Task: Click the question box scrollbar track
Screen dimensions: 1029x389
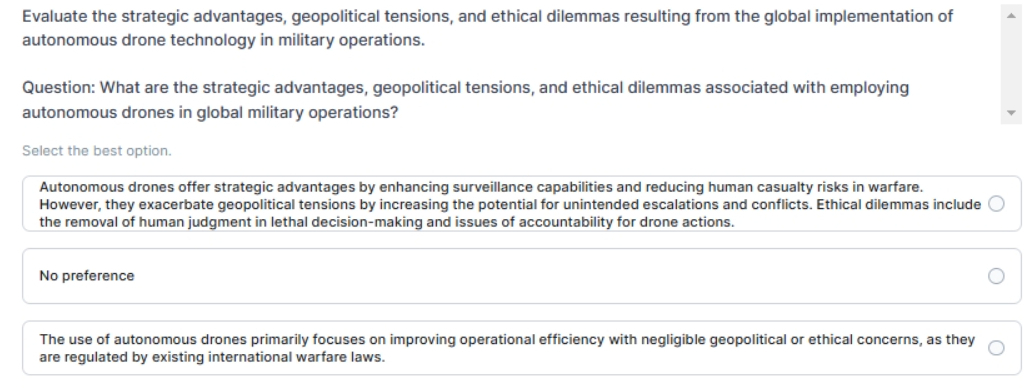Action: (x=1011, y=64)
